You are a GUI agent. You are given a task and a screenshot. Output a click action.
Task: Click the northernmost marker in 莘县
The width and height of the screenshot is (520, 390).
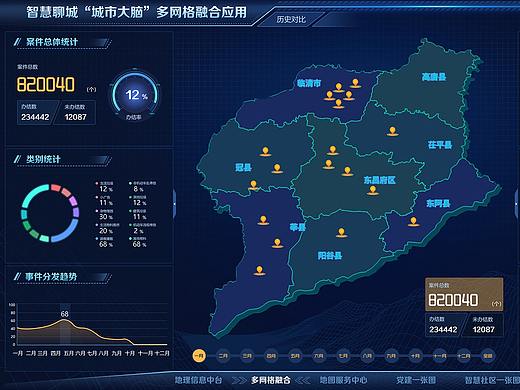(263, 220)
